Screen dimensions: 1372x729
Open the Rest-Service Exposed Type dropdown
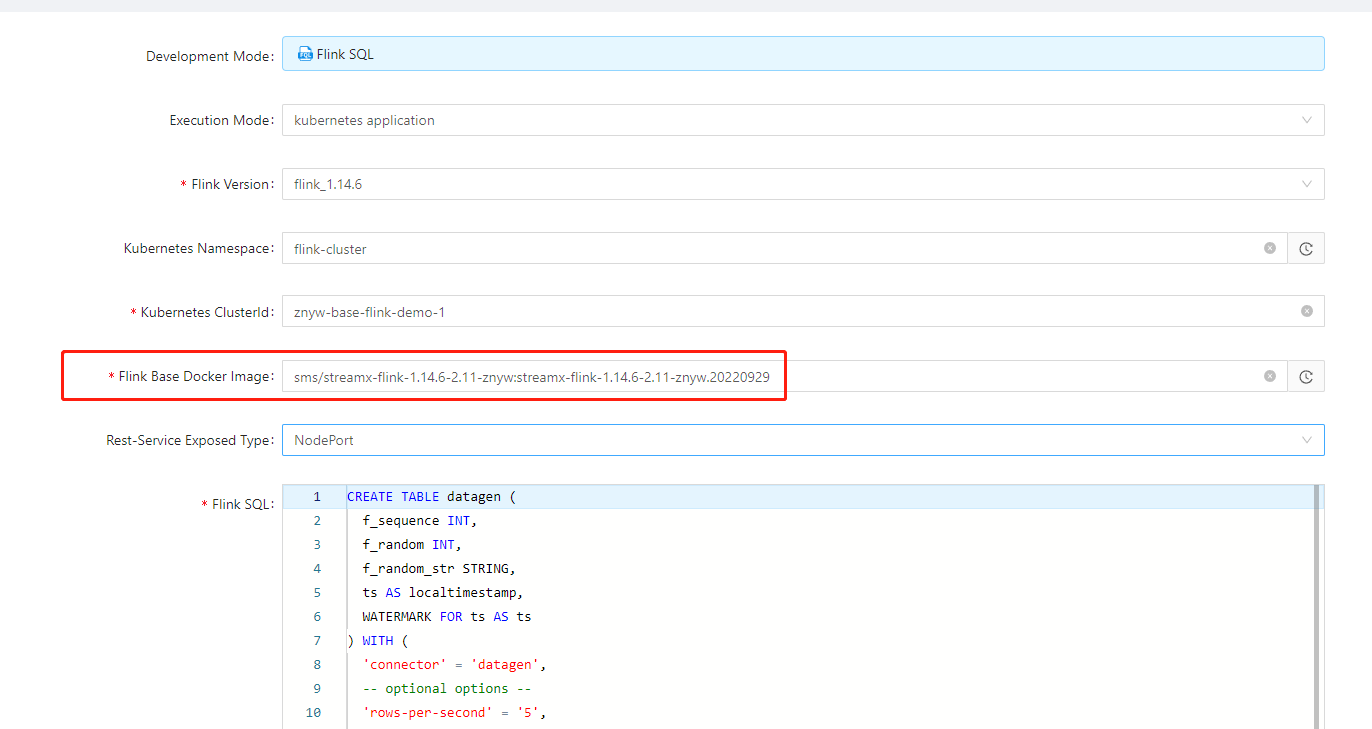point(1307,439)
